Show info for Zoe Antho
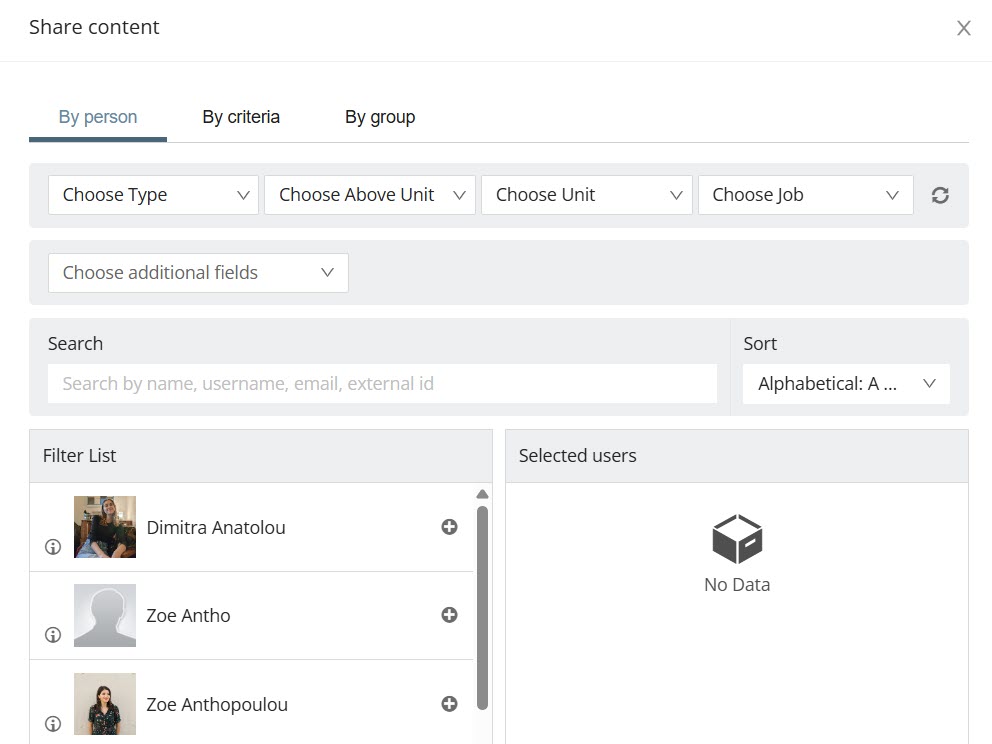The width and height of the screenshot is (992, 744). 53,635
